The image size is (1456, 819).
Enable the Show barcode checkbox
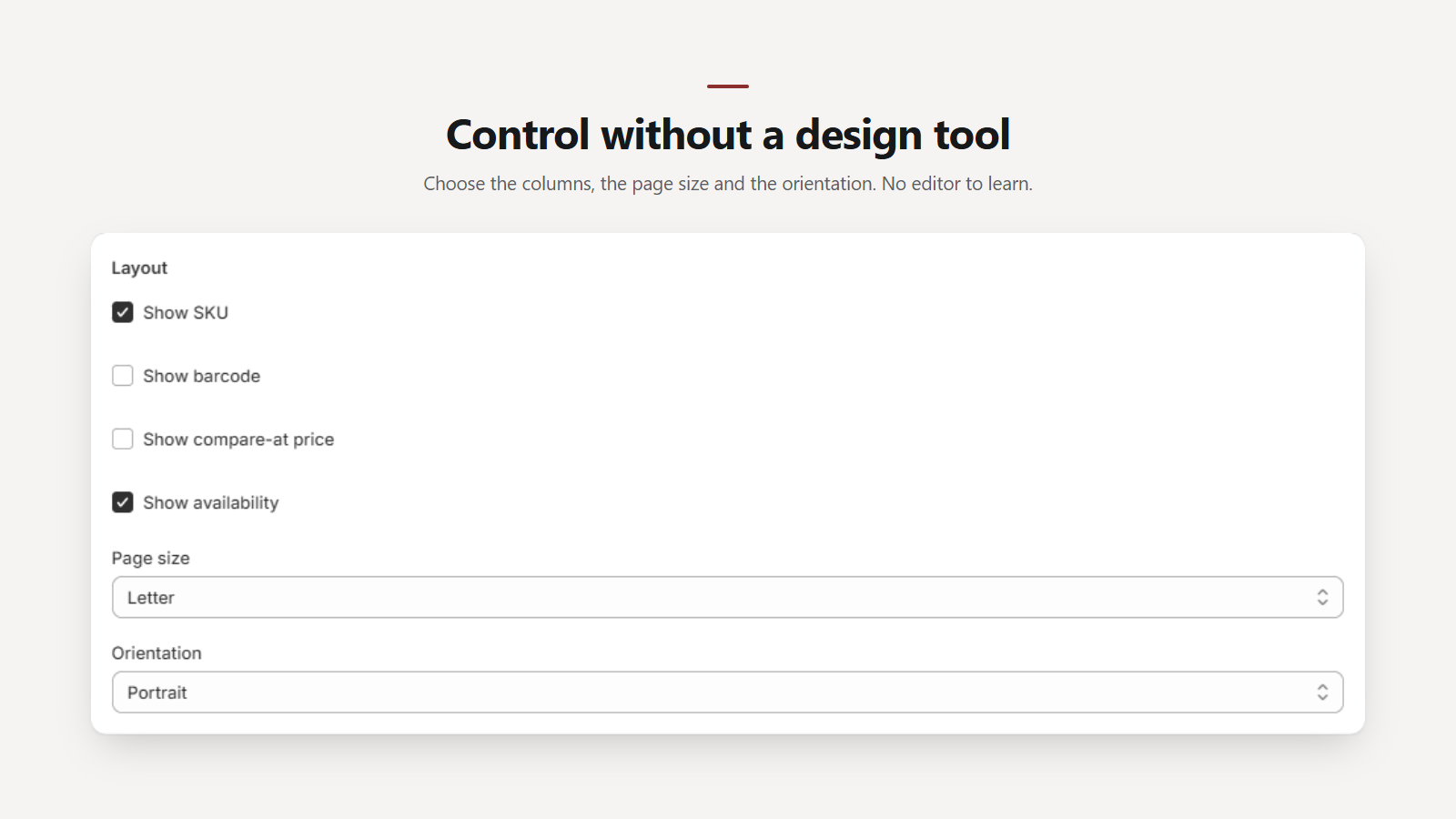(123, 376)
